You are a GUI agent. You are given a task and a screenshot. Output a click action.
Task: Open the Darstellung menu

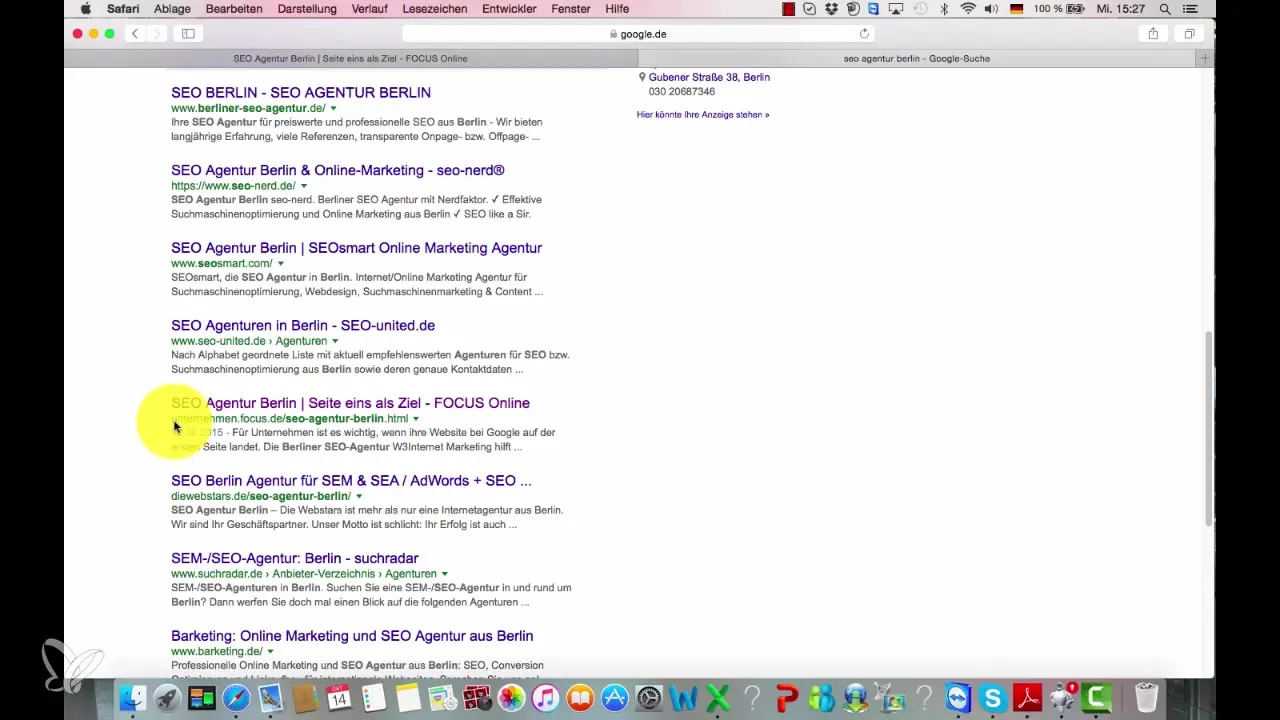coord(307,9)
